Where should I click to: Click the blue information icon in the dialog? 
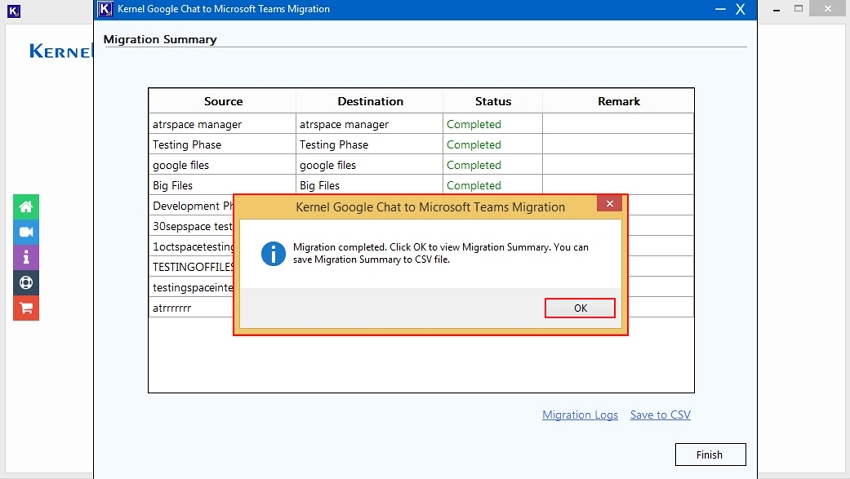pos(273,254)
